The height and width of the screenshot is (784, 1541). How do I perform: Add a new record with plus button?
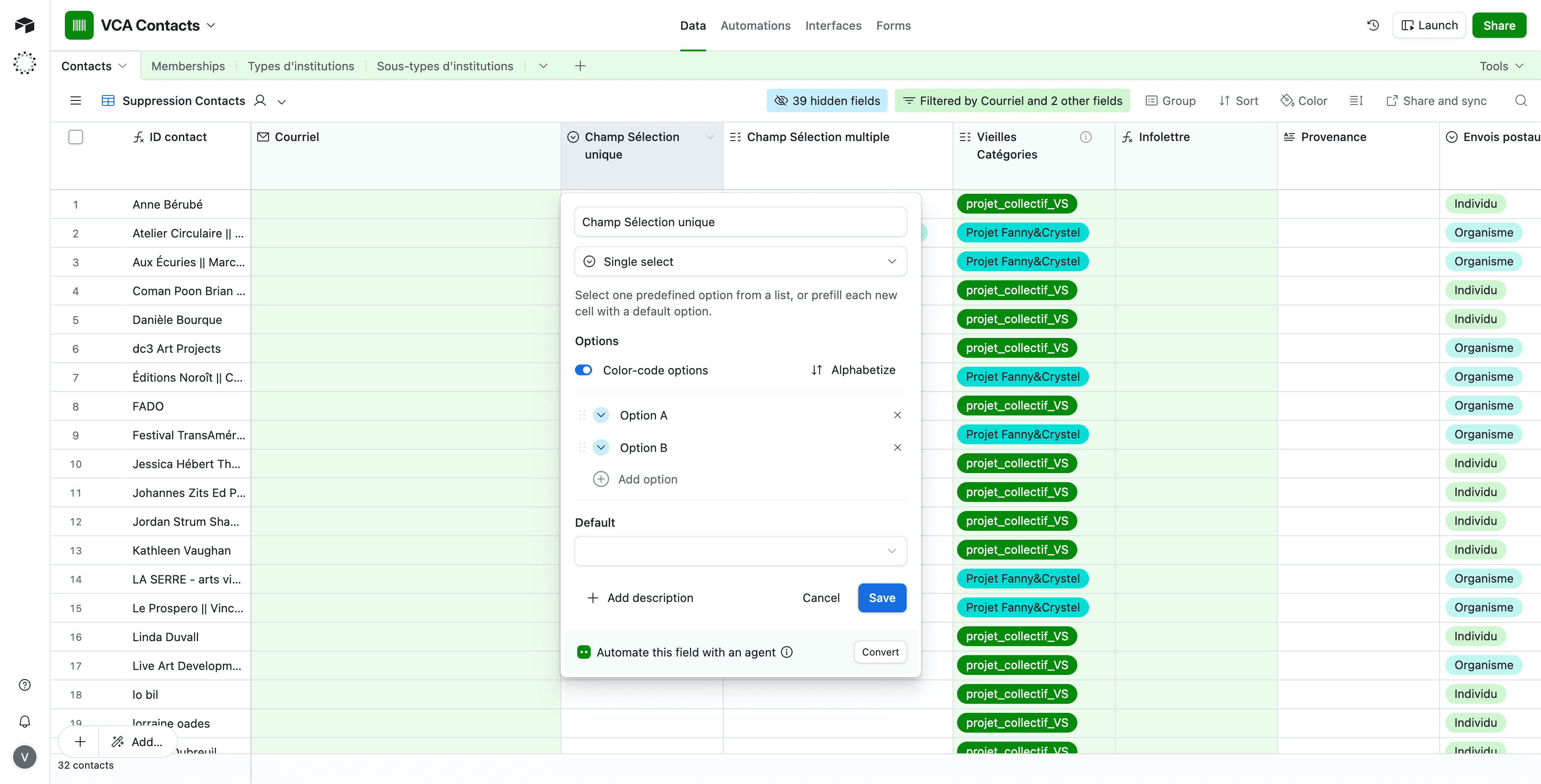click(80, 742)
